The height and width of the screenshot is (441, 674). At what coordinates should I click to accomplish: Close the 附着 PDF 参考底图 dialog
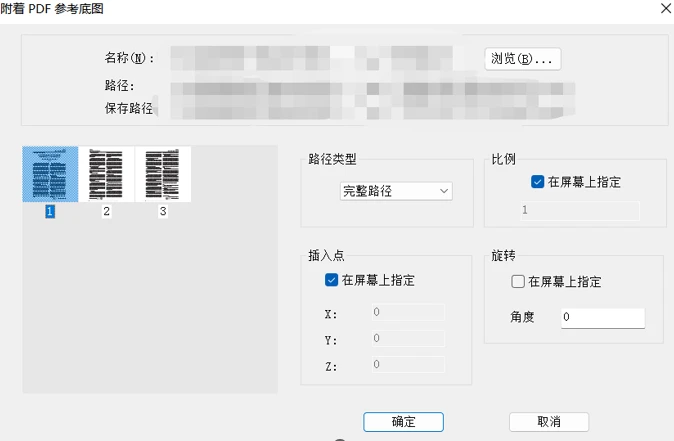click(665, 8)
